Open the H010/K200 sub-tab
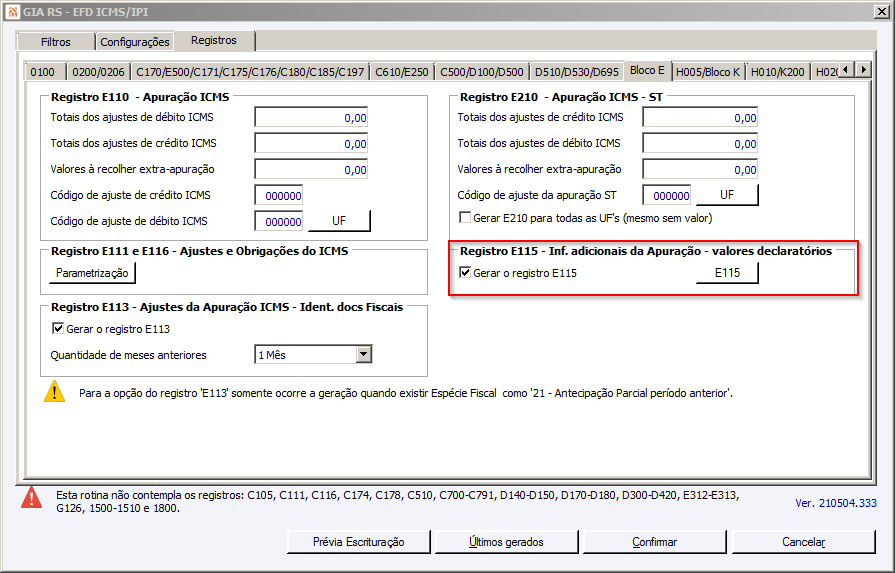 click(777, 72)
